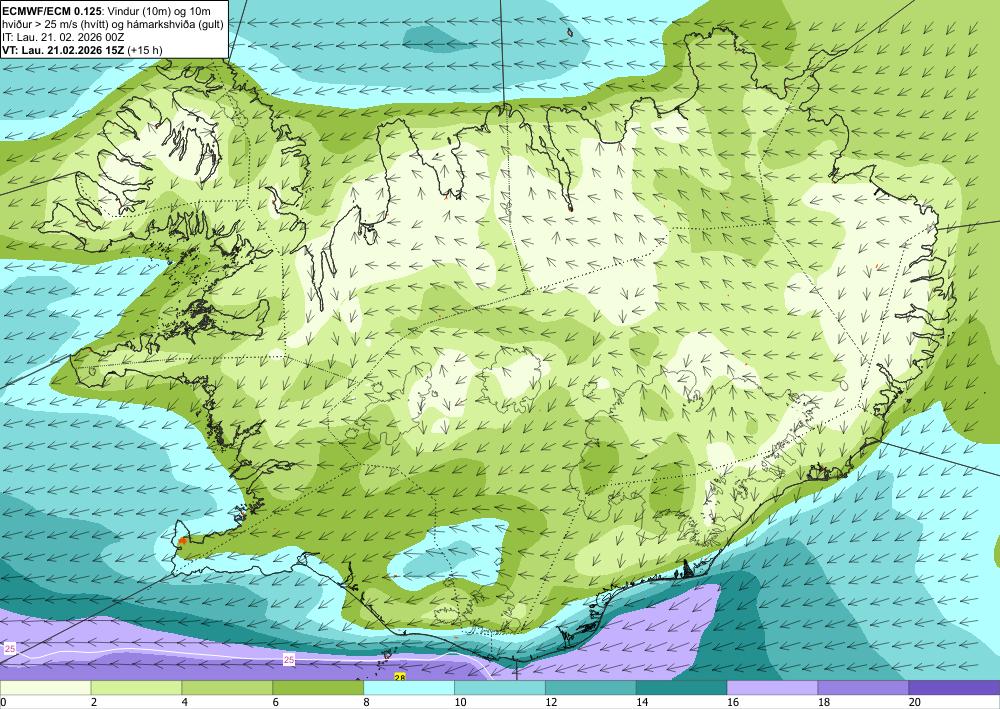
Task: Click the yellow 28 max gust label
Action: pyautogui.click(x=400, y=677)
